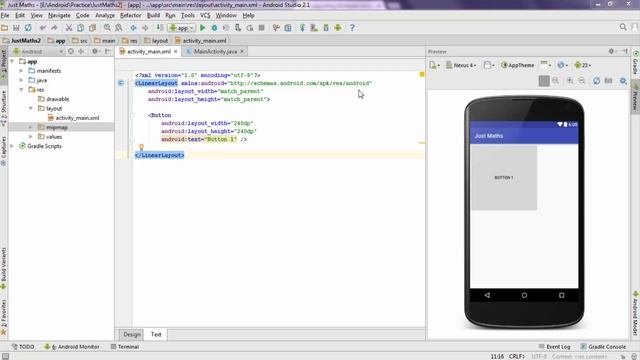The image size is (640, 360).
Task: Open the TODO tool window
Action: point(23,347)
